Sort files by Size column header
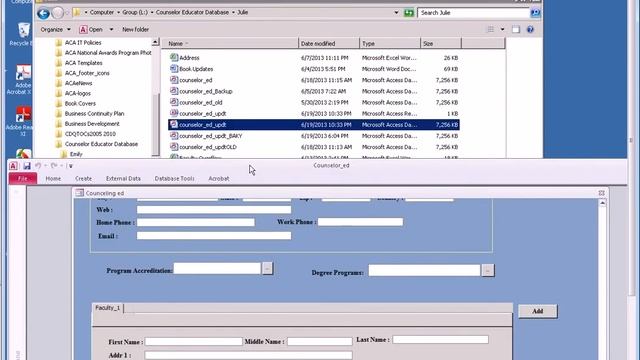640x360 pixels. (441, 43)
